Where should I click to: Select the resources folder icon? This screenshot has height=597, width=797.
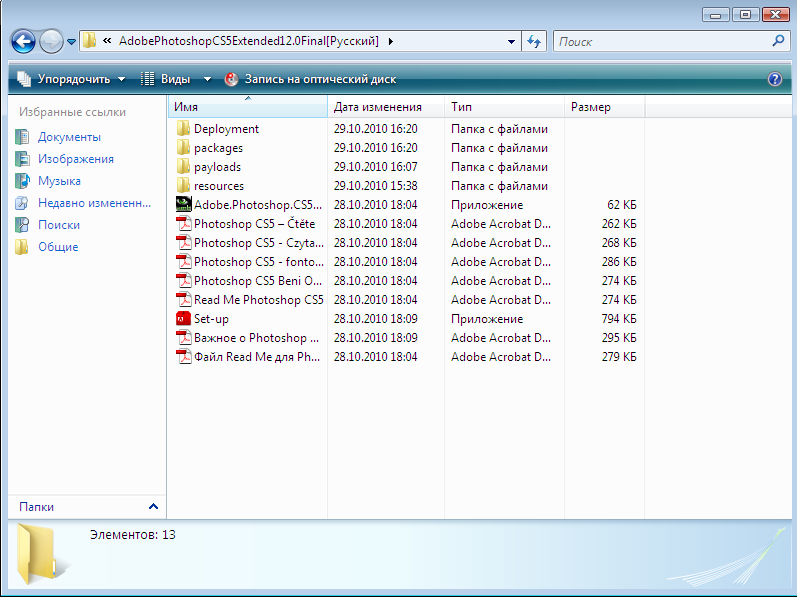pyautogui.click(x=183, y=185)
